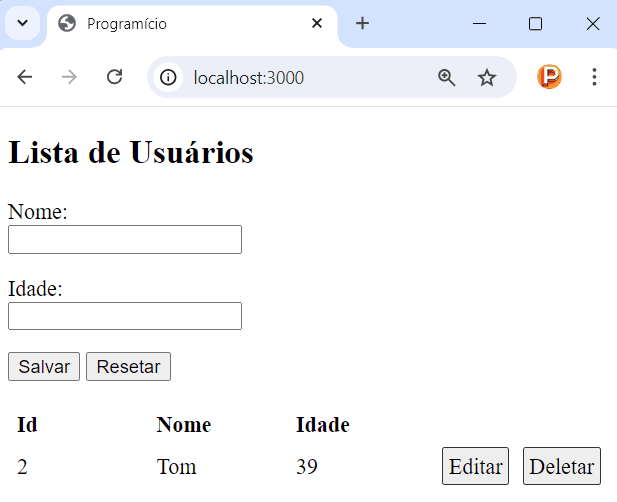Open the tab search dropdown

coord(22,23)
